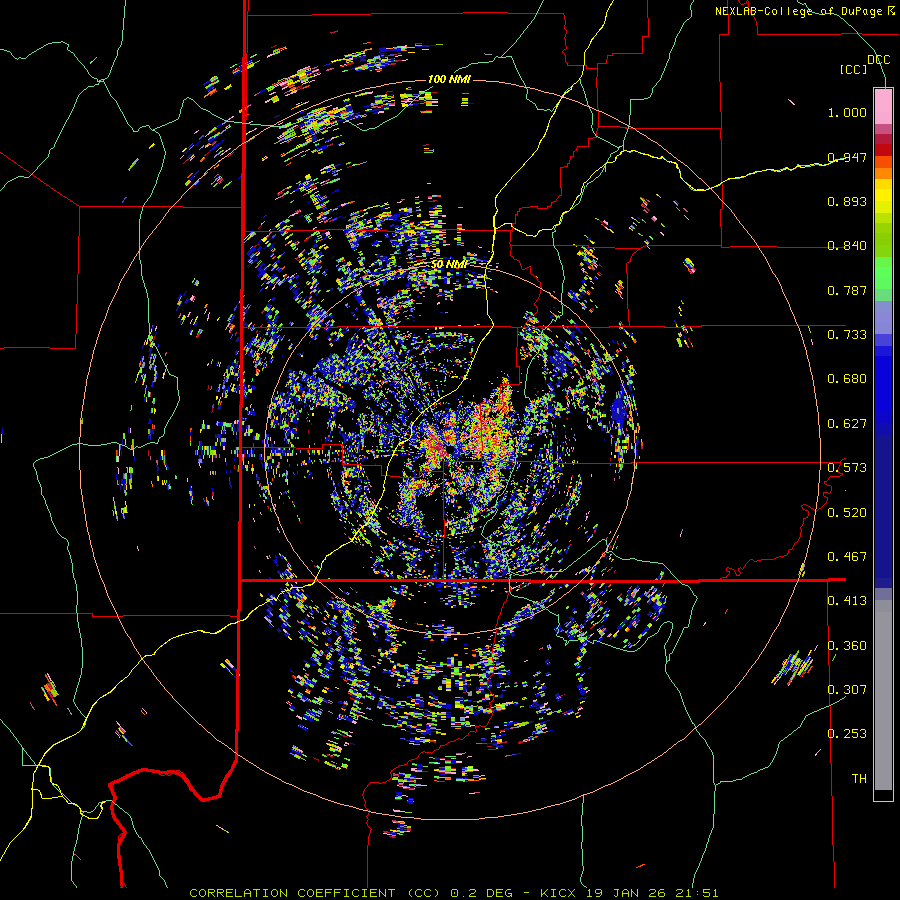The height and width of the screenshot is (900, 900).
Task: Click the 0.733 legend value
Action: (x=847, y=335)
